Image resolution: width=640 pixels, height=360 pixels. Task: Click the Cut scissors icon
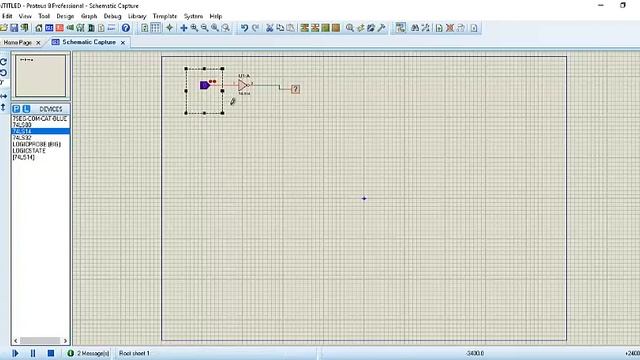(x=270, y=28)
